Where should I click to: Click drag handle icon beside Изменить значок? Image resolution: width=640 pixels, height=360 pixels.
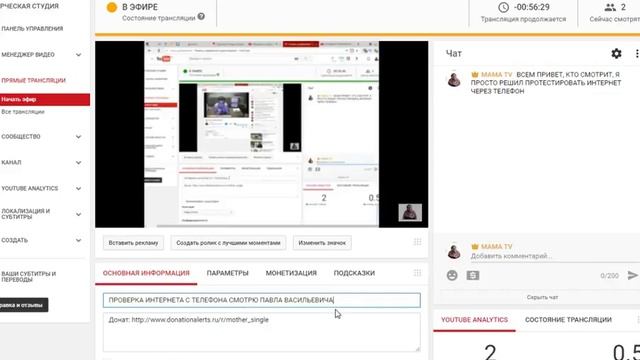click(x=417, y=242)
